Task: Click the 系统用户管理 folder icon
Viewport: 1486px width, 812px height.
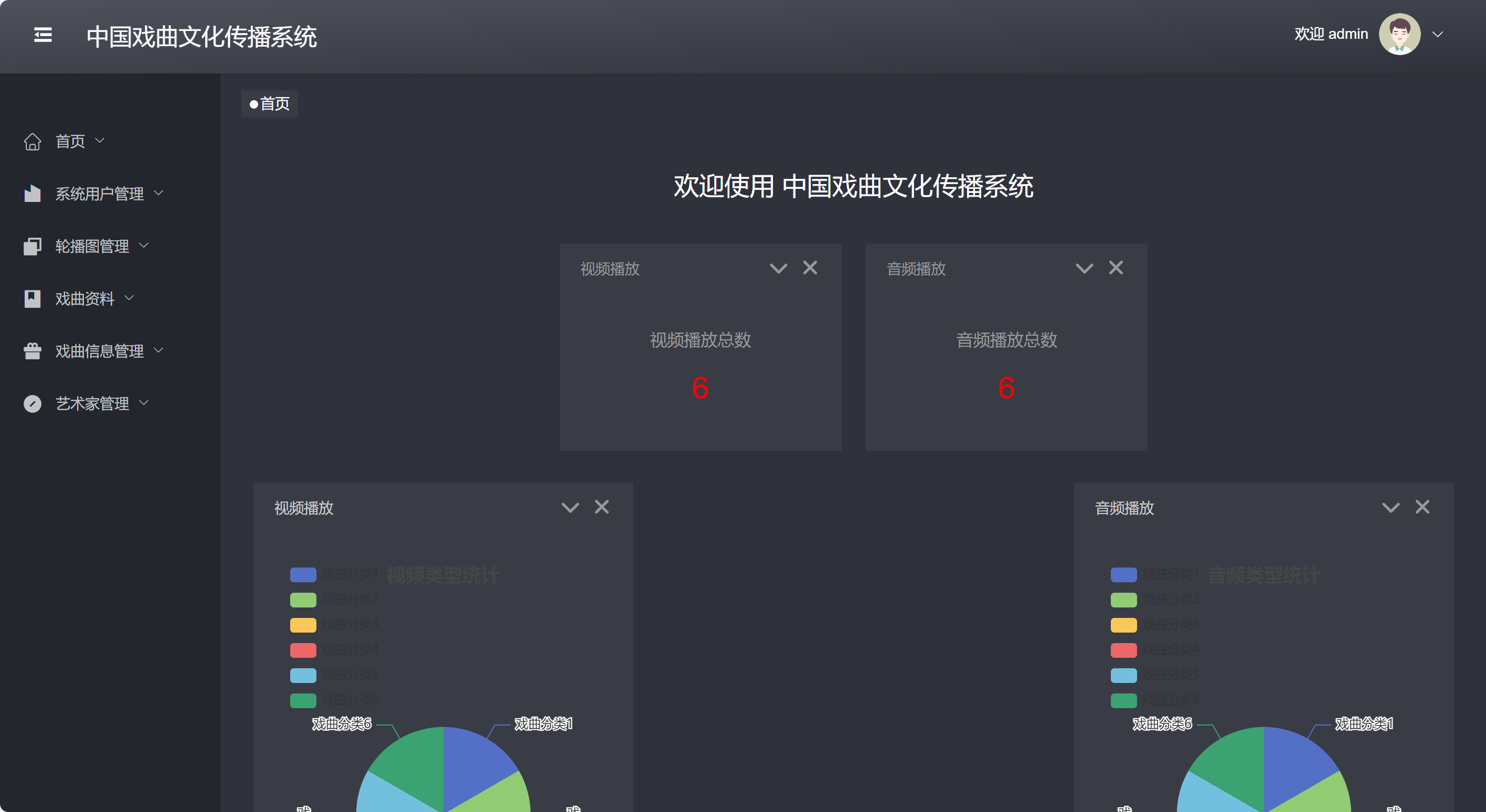Action: (33, 194)
